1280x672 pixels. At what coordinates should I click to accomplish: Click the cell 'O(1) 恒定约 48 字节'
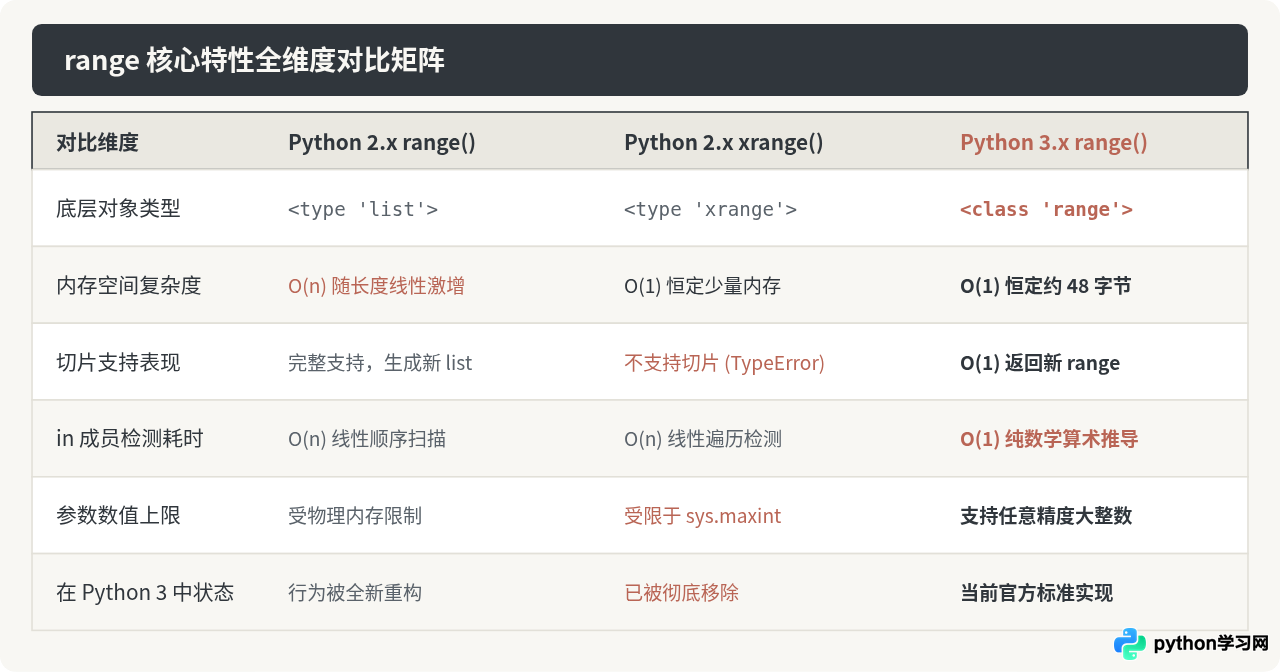(x=1046, y=286)
